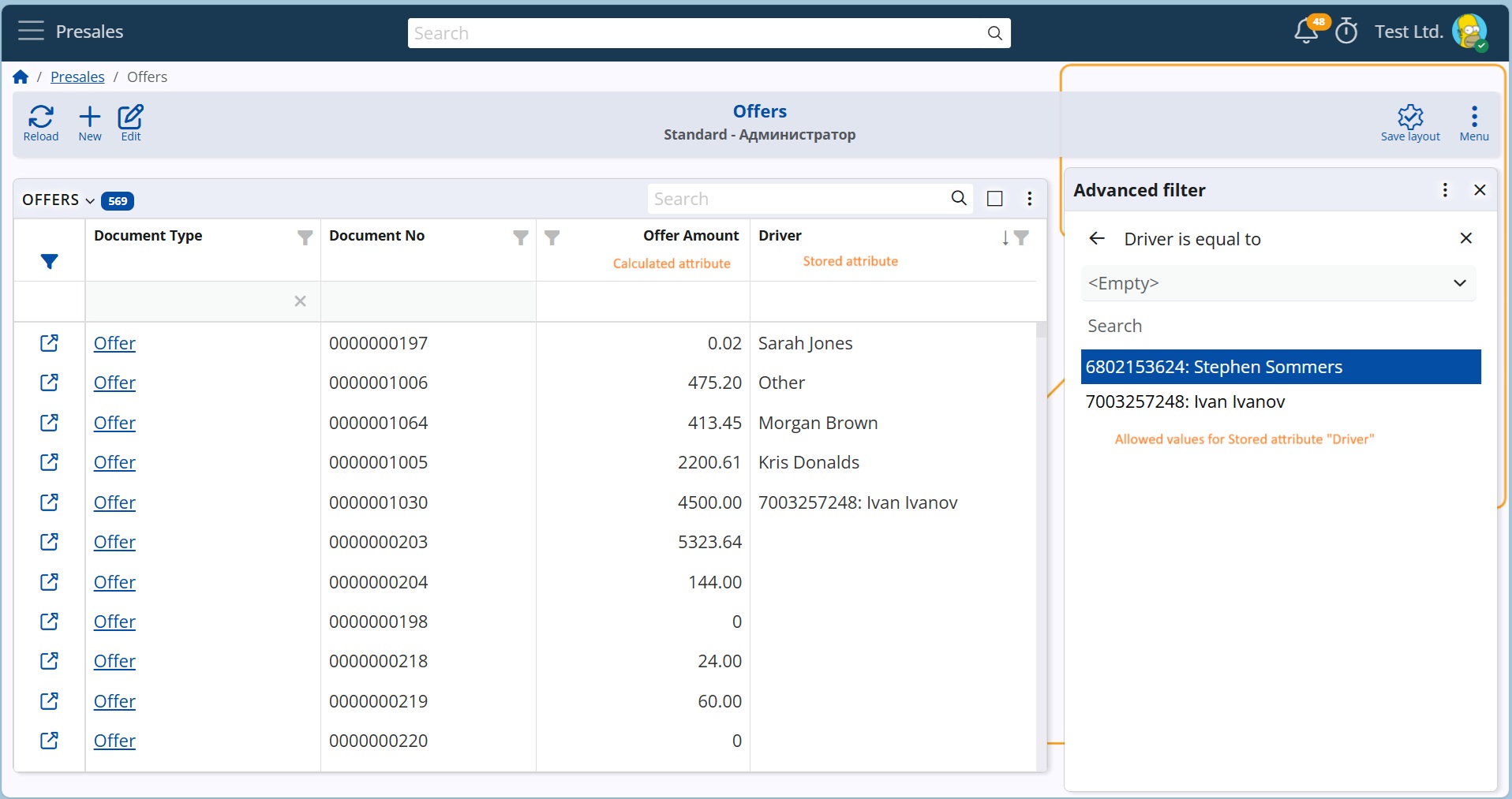Open the Offers page Menu

(x=1474, y=123)
